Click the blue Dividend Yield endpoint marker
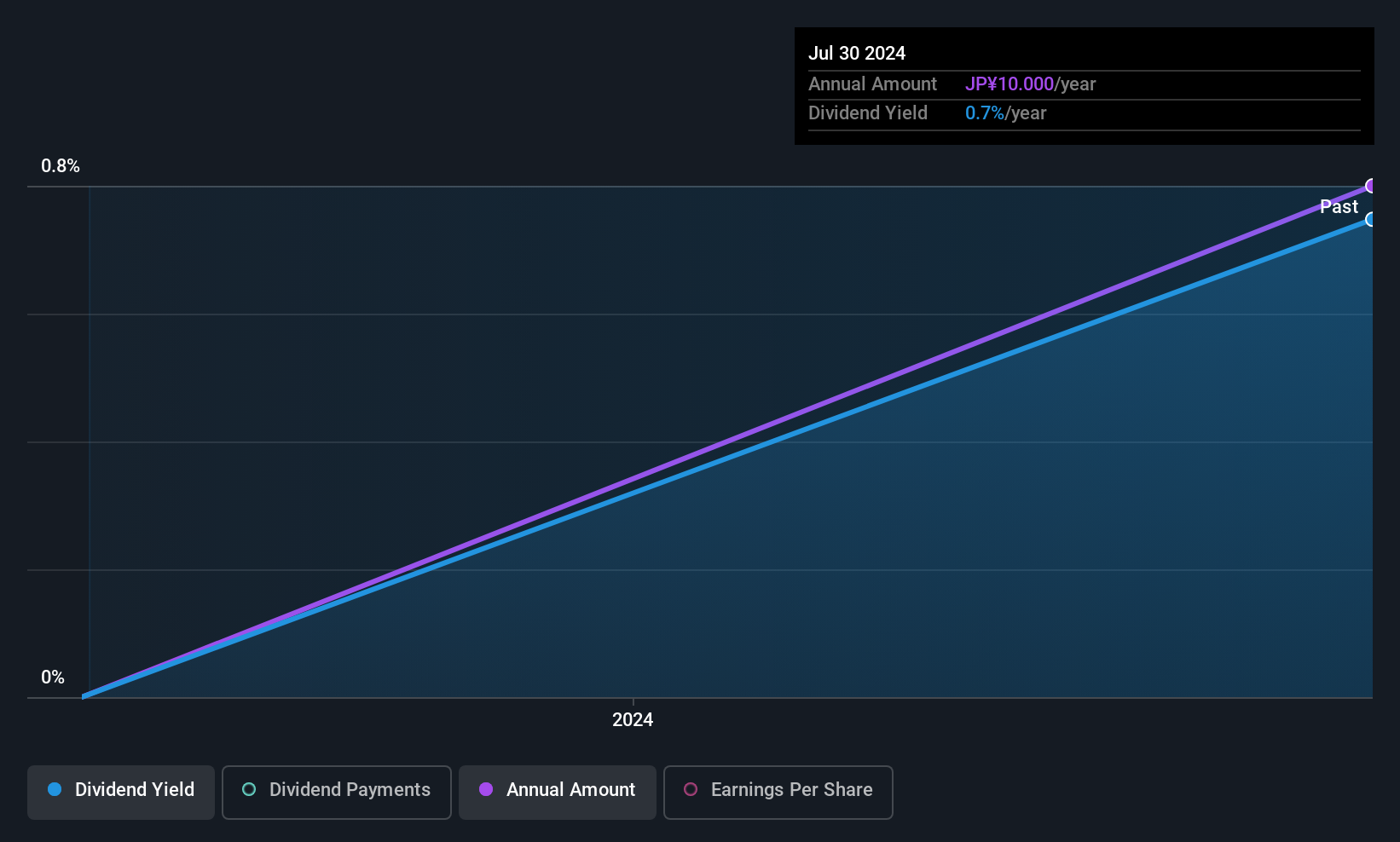Image resolution: width=1400 pixels, height=842 pixels. pyautogui.click(x=1371, y=220)
